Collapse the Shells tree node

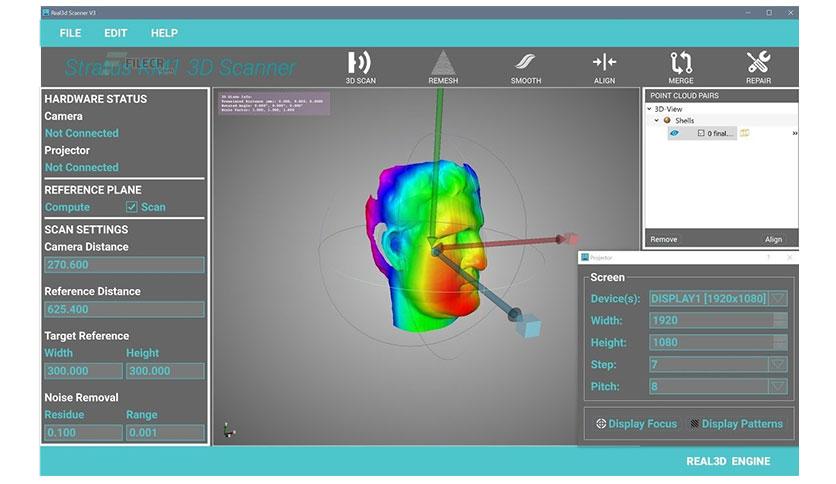click(x=657, y=120)
